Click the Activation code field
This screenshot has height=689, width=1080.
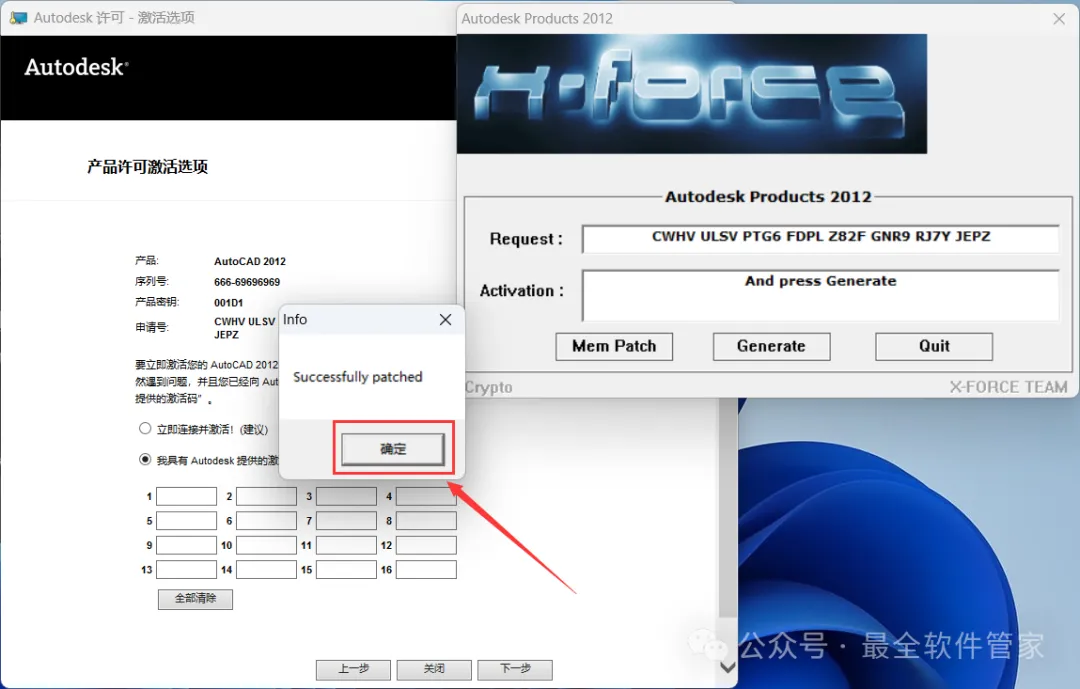820,295
